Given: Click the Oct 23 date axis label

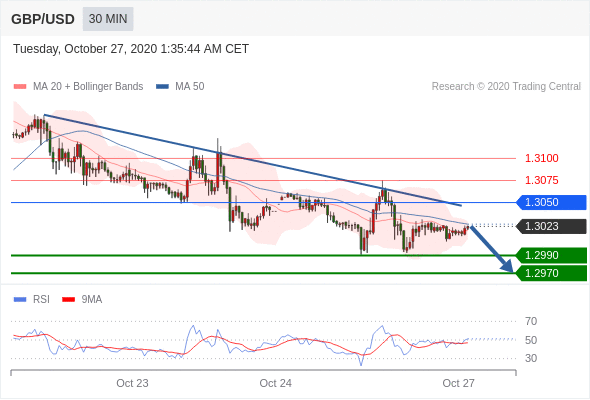Looking at the screenshot, I should 132,383.
